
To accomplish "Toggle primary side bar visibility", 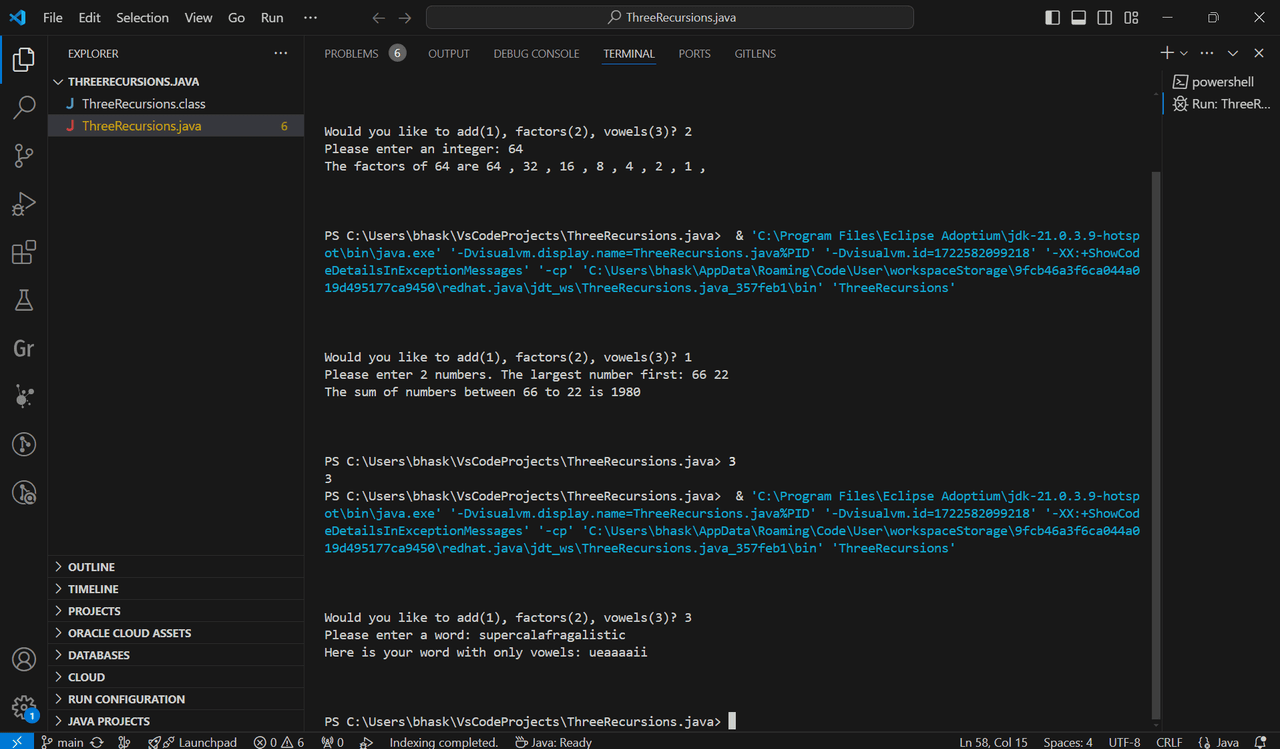I will pos(1053,18).
